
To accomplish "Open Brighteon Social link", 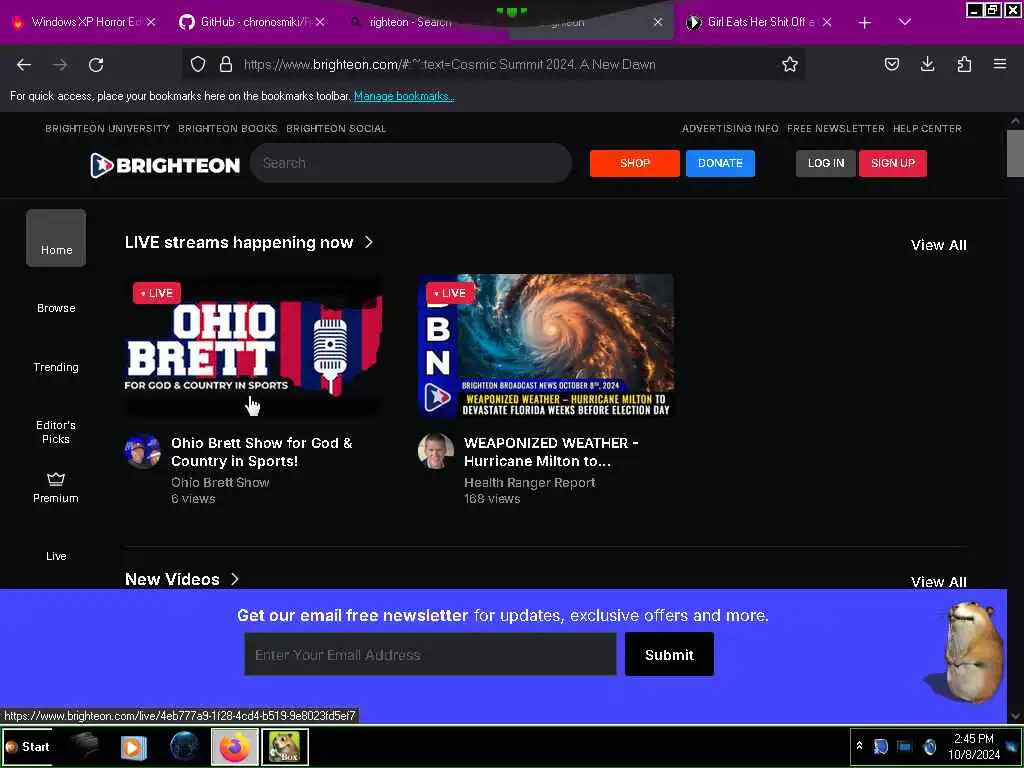I will point(336,129).
